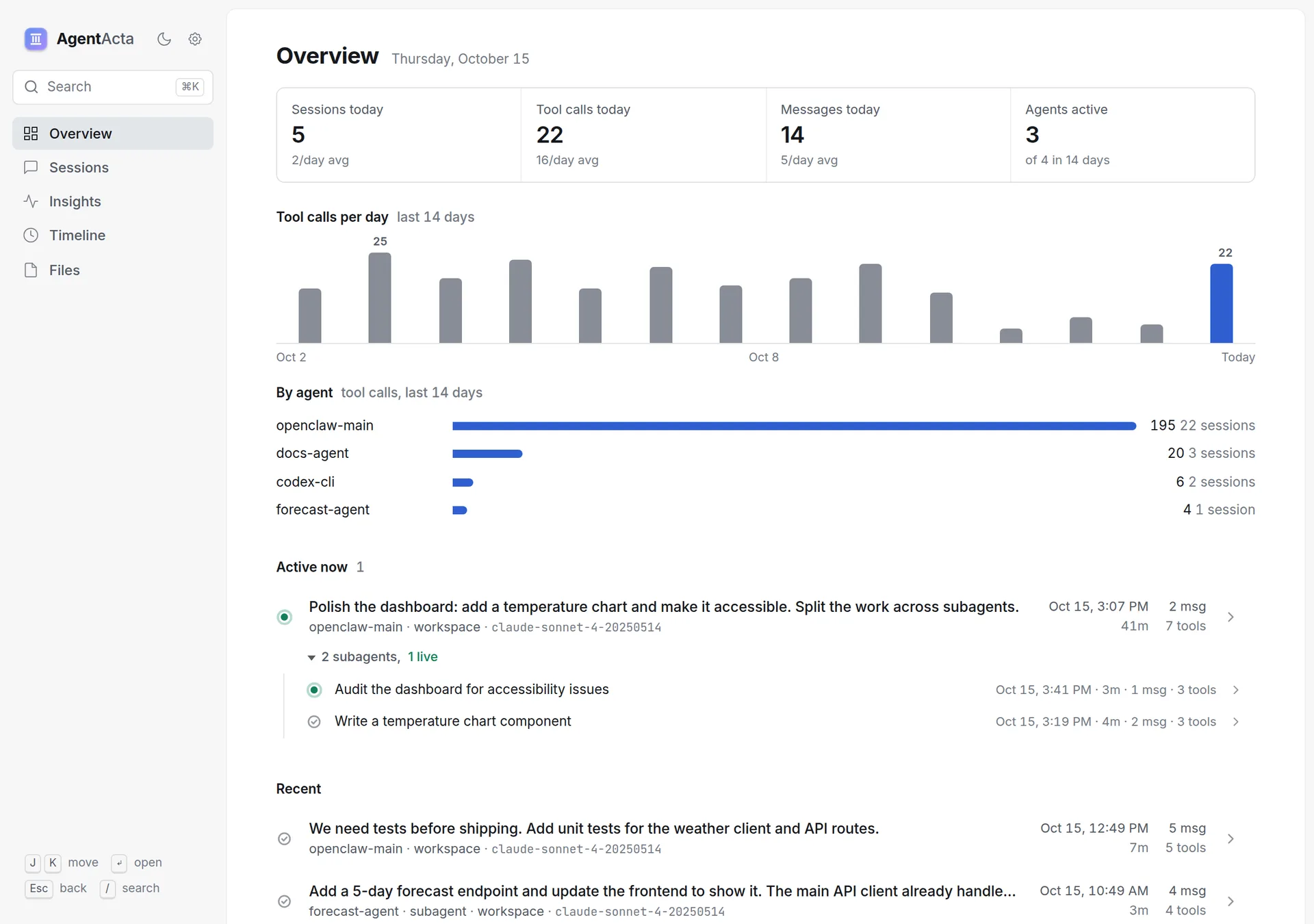Click the 20 3 sessions count
The width and height of the screenshot is (1314, 924).
(1211, 454)
